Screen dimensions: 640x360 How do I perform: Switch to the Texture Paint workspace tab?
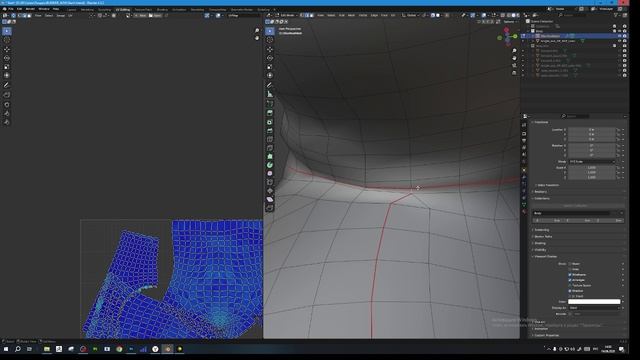(x=143, y=9)
